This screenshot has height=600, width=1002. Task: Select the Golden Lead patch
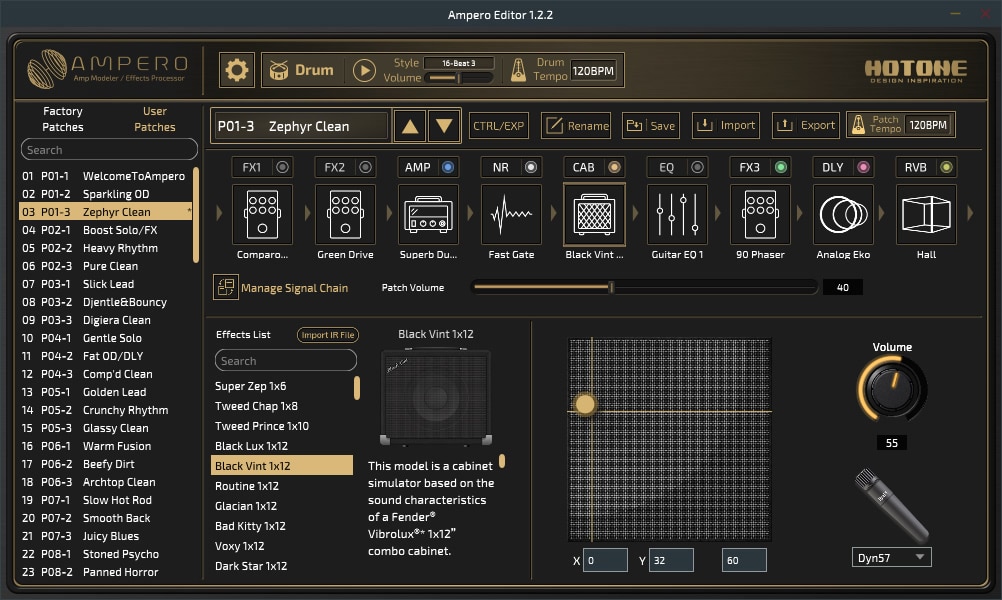pos(105,392)
